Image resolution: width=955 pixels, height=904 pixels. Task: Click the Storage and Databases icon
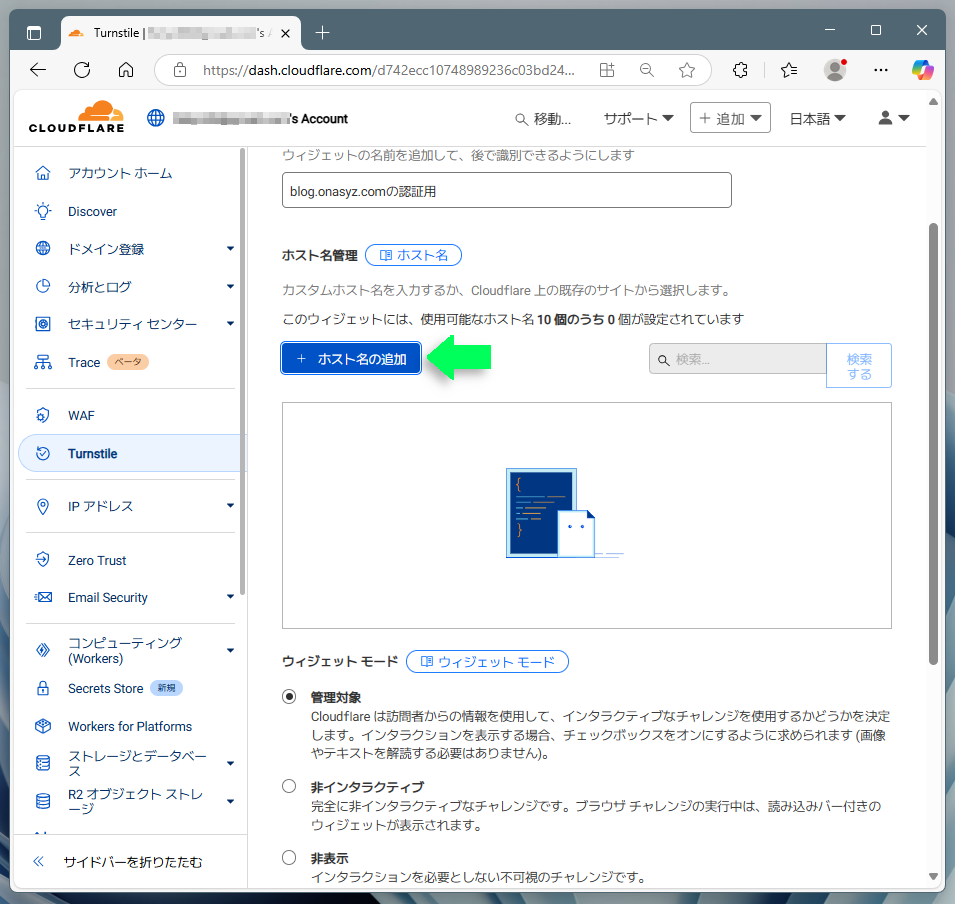click(x=43, y=763)
